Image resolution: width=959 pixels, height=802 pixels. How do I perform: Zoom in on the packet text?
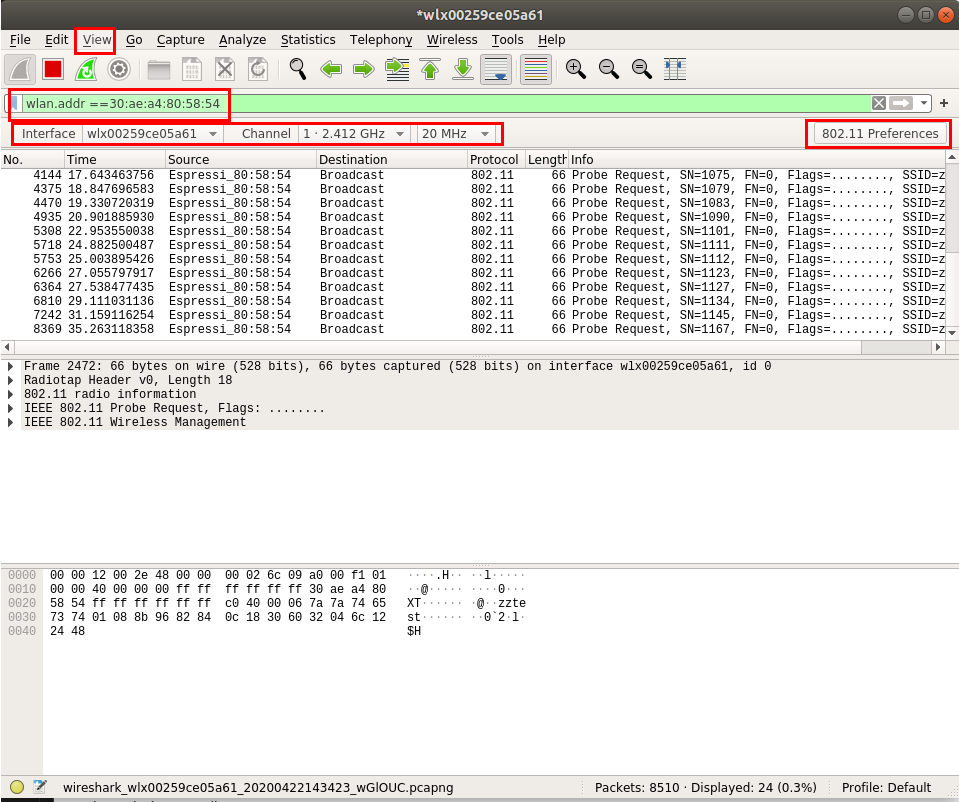(x=576, y=69)
